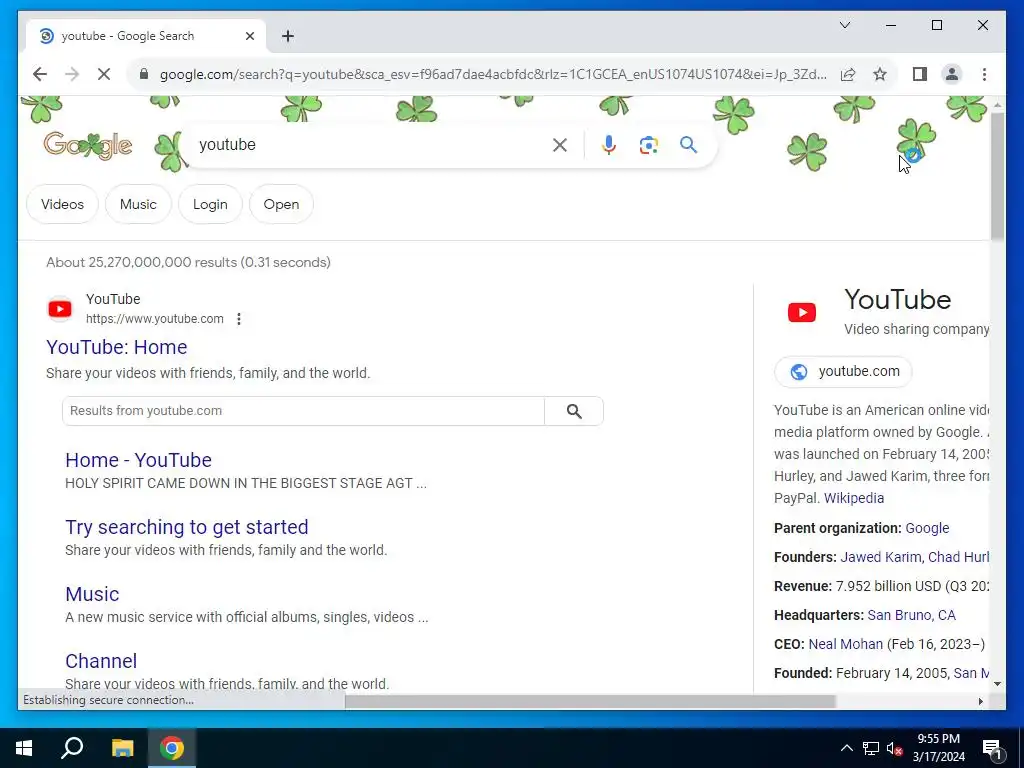The height and width of the screenshot is (768, 1024).
Task: Start voice search with microphone icon
Action: coord(609,145)
